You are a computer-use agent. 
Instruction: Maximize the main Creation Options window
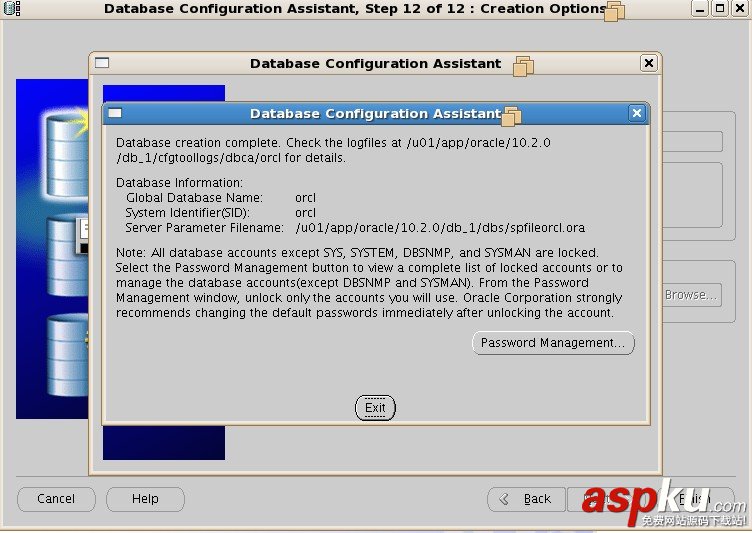pyautogui.click(x=720, y=9)
